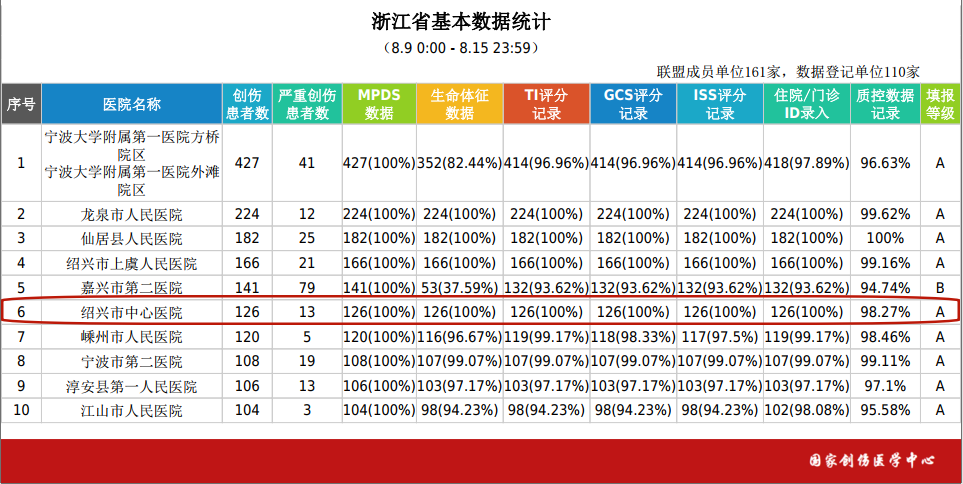
Task: Click quality control value 96.63%
Action: point(885,163)
